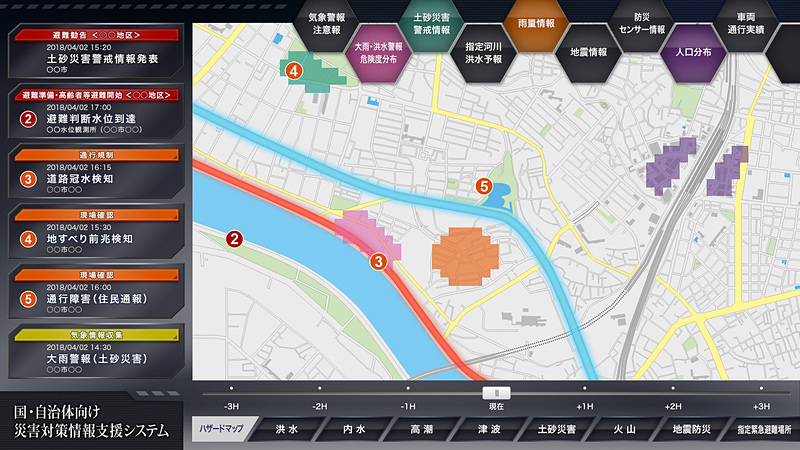800x450 pixels.
Task: Jump timeline to -2H marker
Action: 319,407
